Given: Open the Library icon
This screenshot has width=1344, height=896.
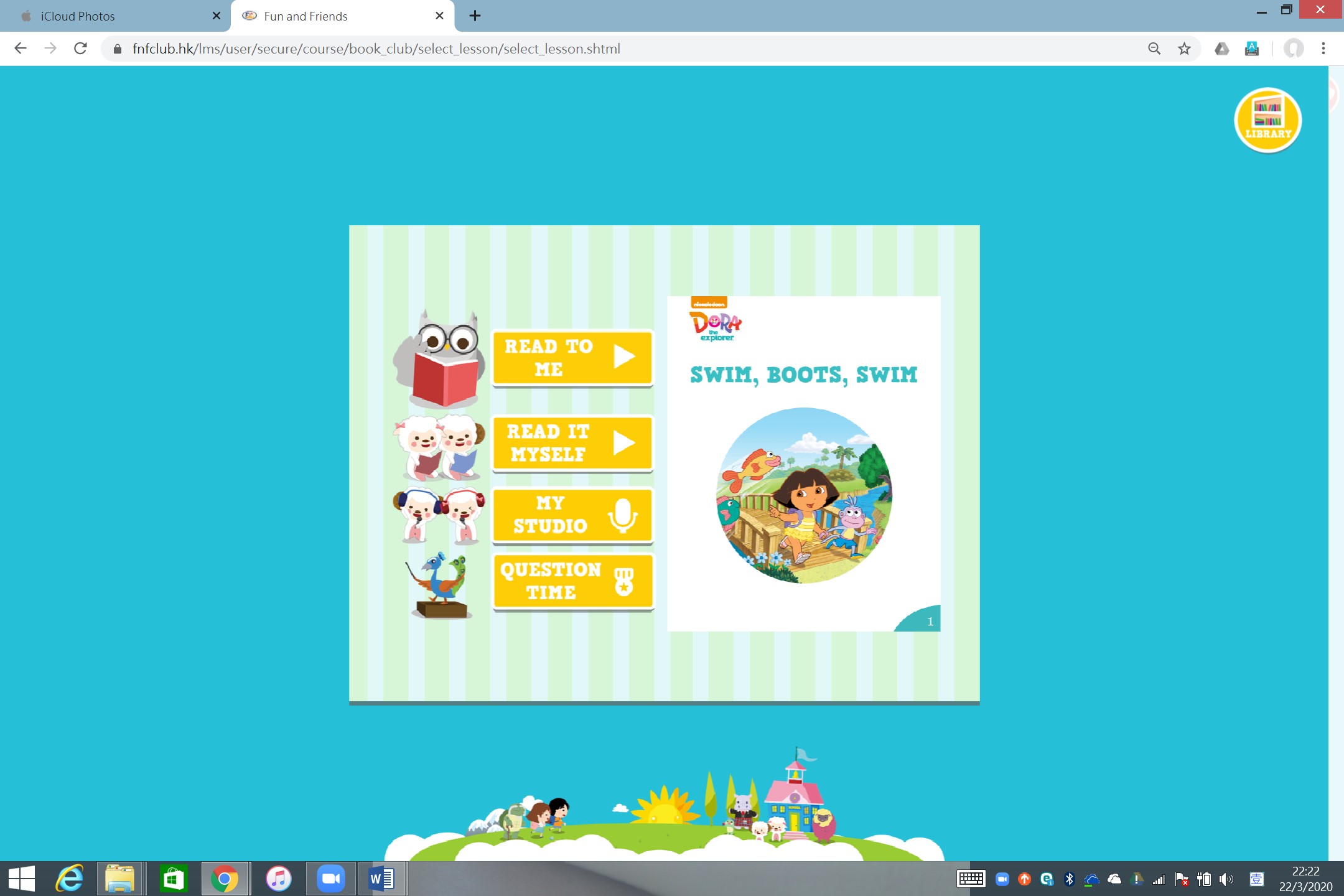Looking at the screenshot, I should pos(1267,120).
